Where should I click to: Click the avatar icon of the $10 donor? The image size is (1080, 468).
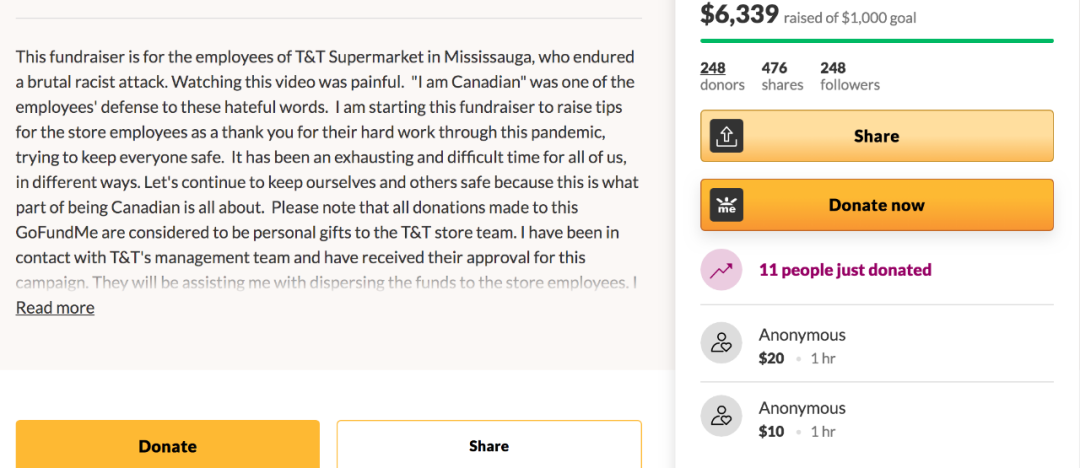721,416
